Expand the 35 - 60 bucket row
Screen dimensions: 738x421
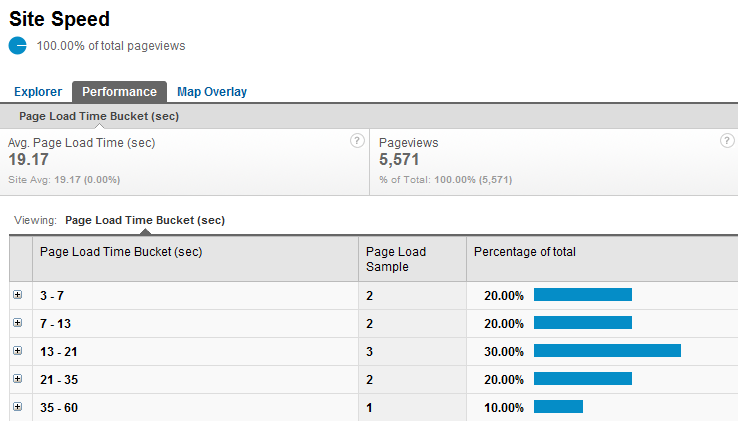point(17,407)
